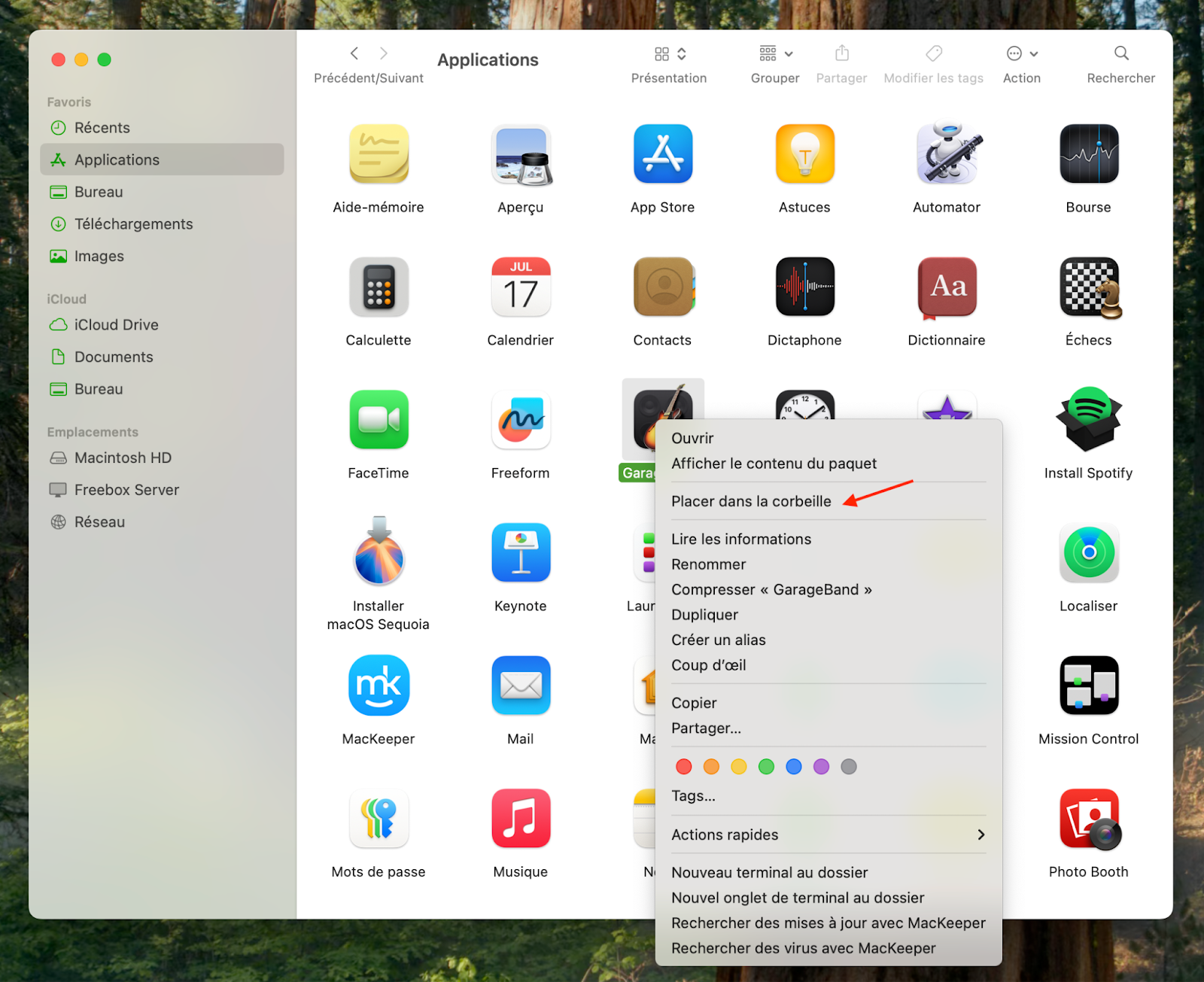Apply the red tag color to GarageBand
Image resolution: width=1204 pixels, height=982 pixels.
tap(683, 767)
